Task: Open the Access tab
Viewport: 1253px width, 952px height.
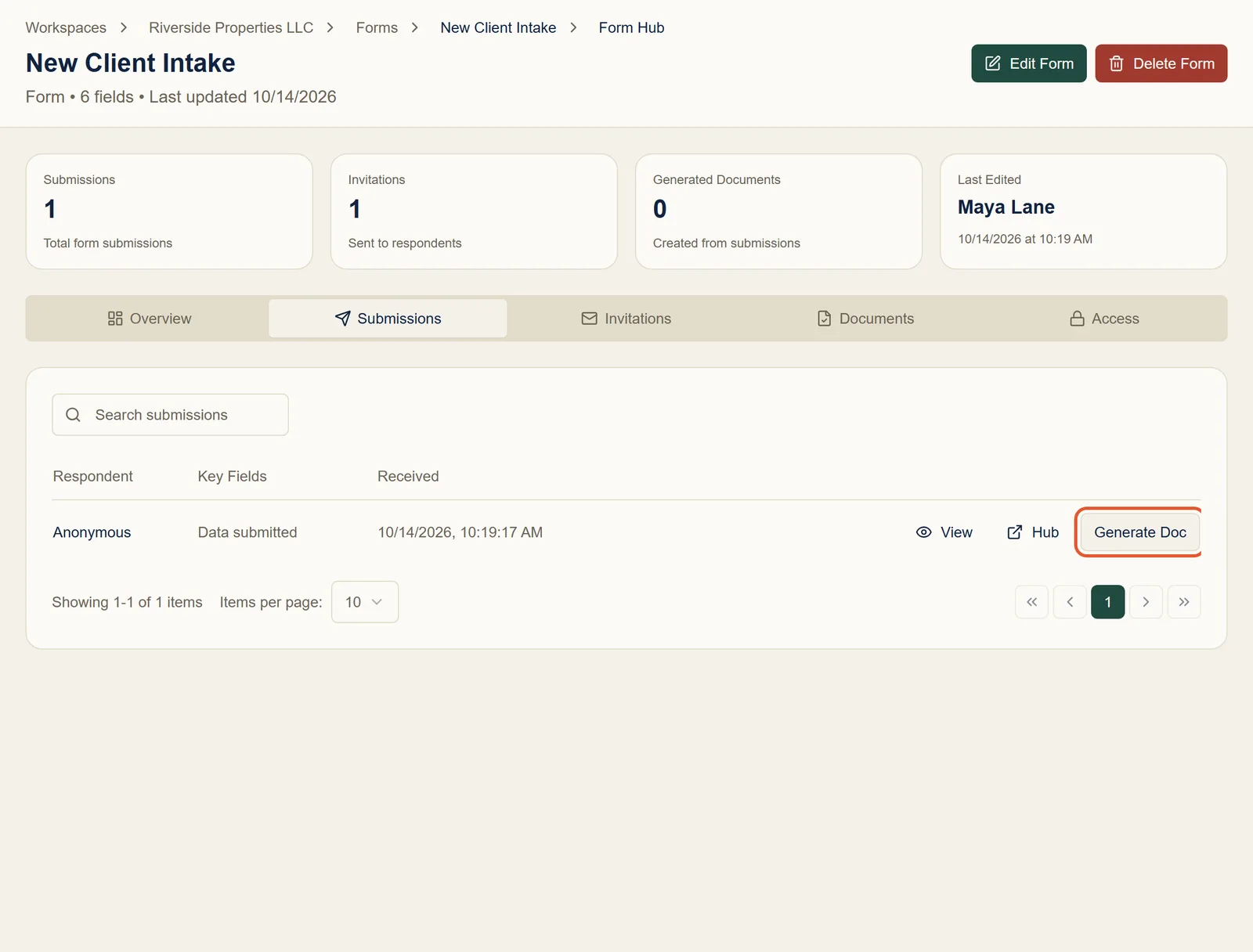Action: point(1104,319)
